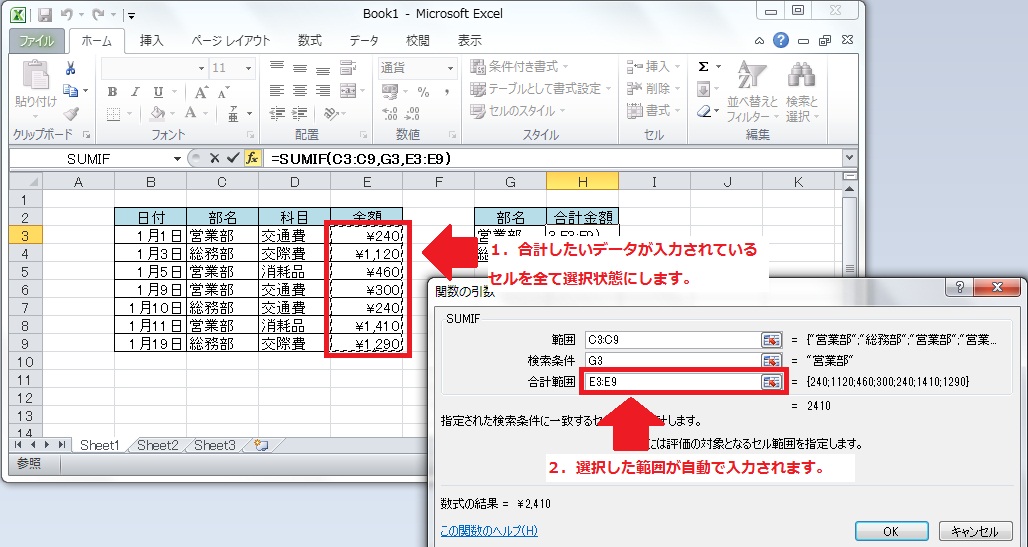The width and height of the screenshot is (1028, 547).
Task: Decrease font size with small A icon
Action: point(224,92)
